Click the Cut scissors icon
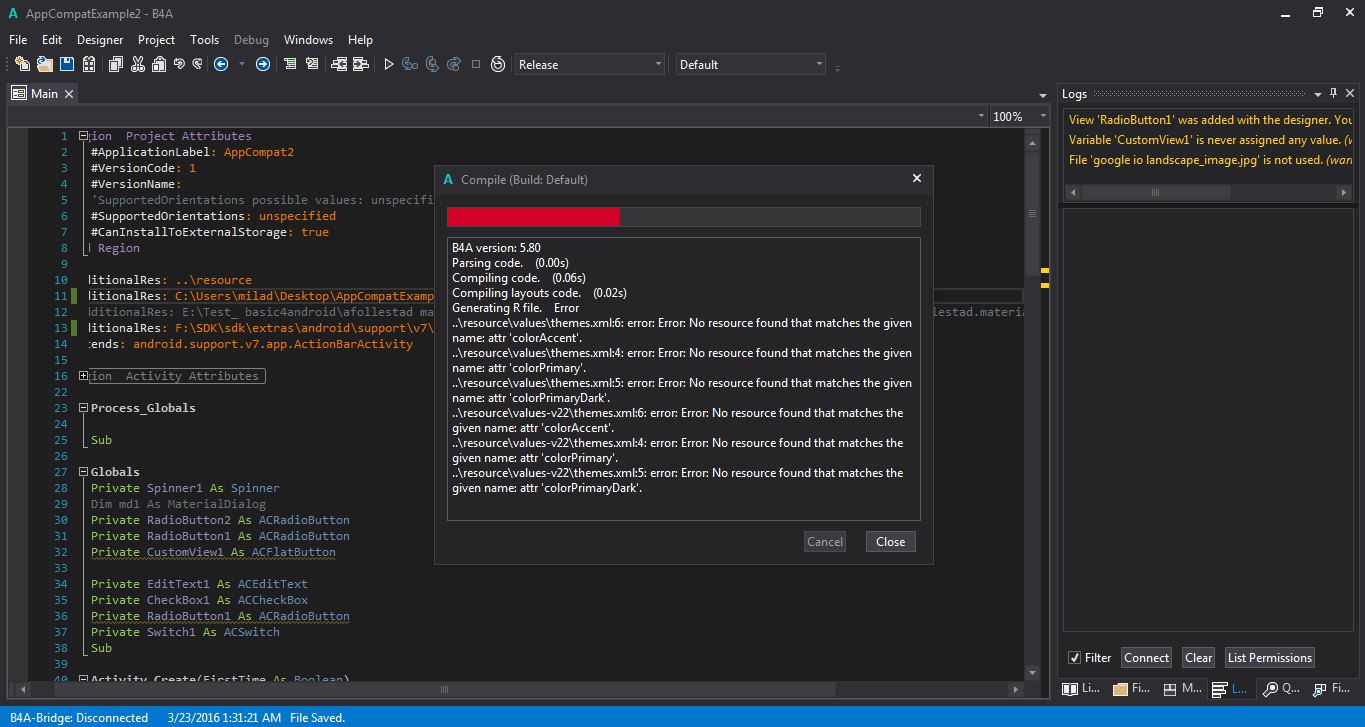This screenshot has height=727, width=1365. pos(137,64)
